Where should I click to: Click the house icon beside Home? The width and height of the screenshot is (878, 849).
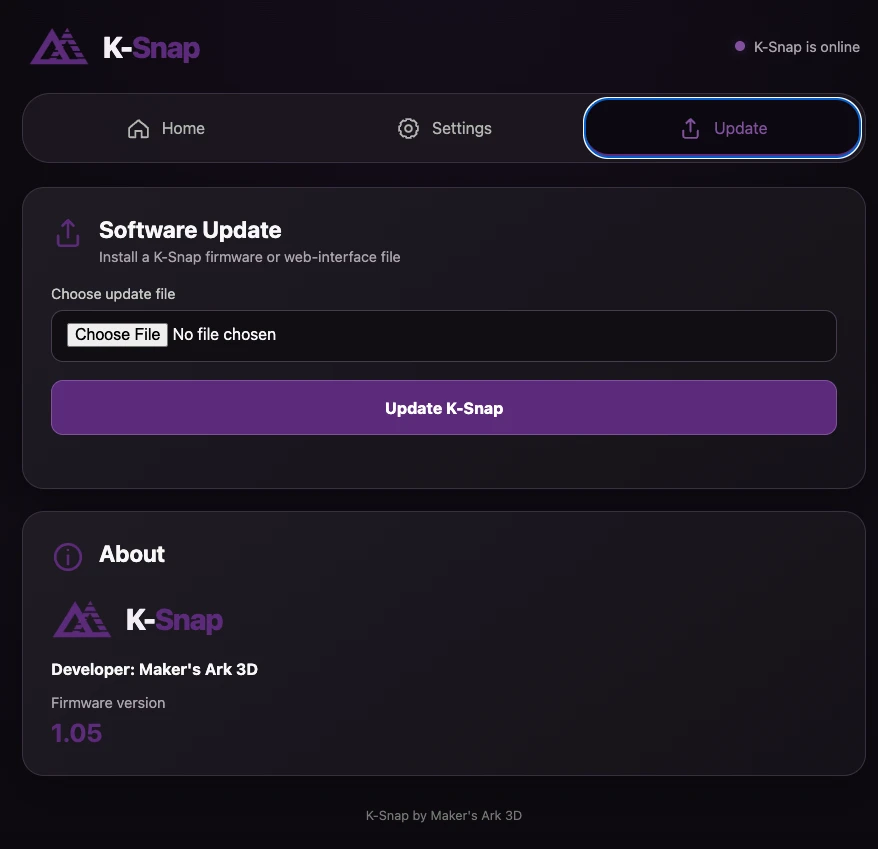tap(138, 129)
